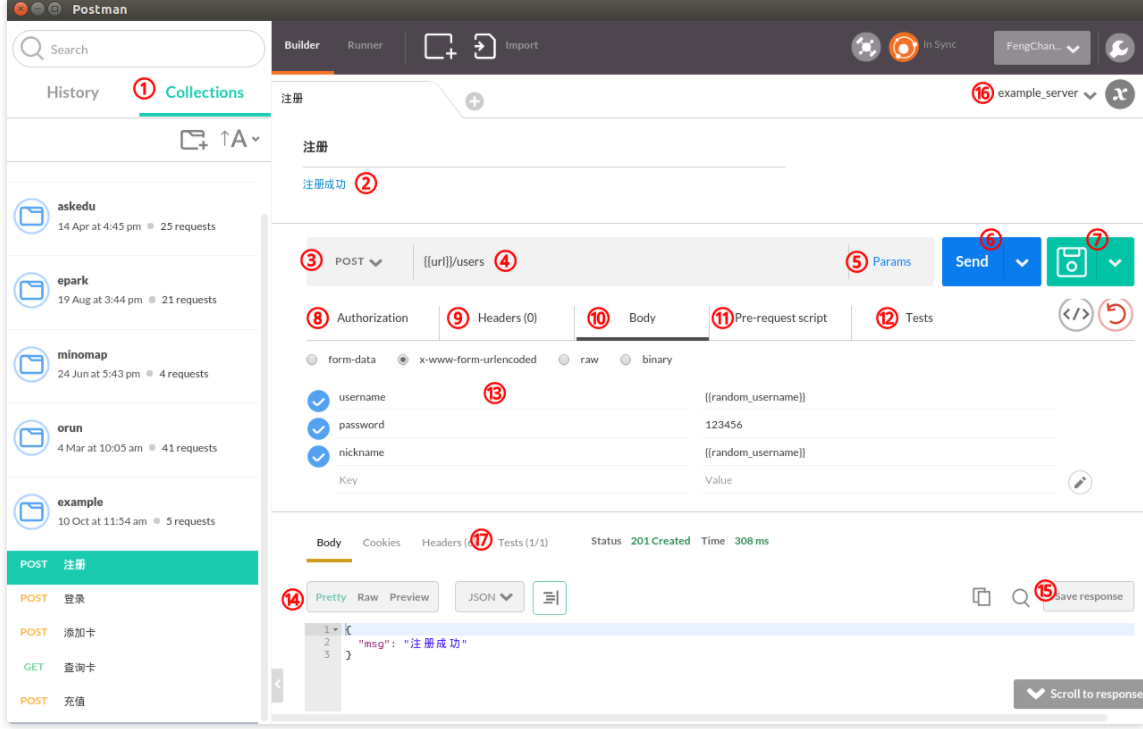Click the blue Send button
The width and height of the screenshot is (1143, 729).
[972, 262]
